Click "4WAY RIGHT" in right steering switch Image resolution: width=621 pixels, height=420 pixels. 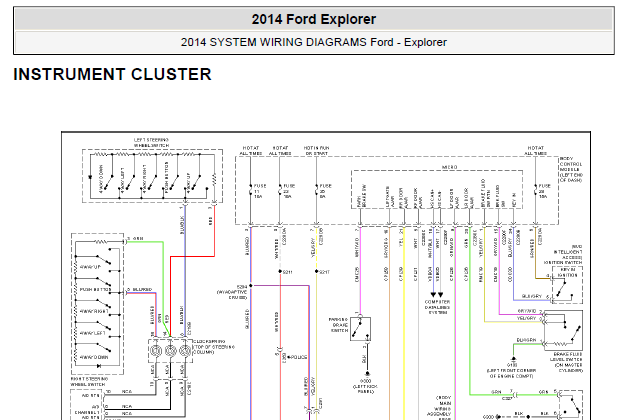94,311
